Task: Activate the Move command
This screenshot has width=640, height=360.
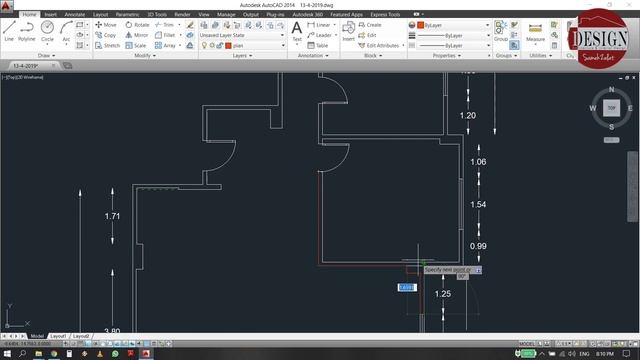Action: point(106,25)
